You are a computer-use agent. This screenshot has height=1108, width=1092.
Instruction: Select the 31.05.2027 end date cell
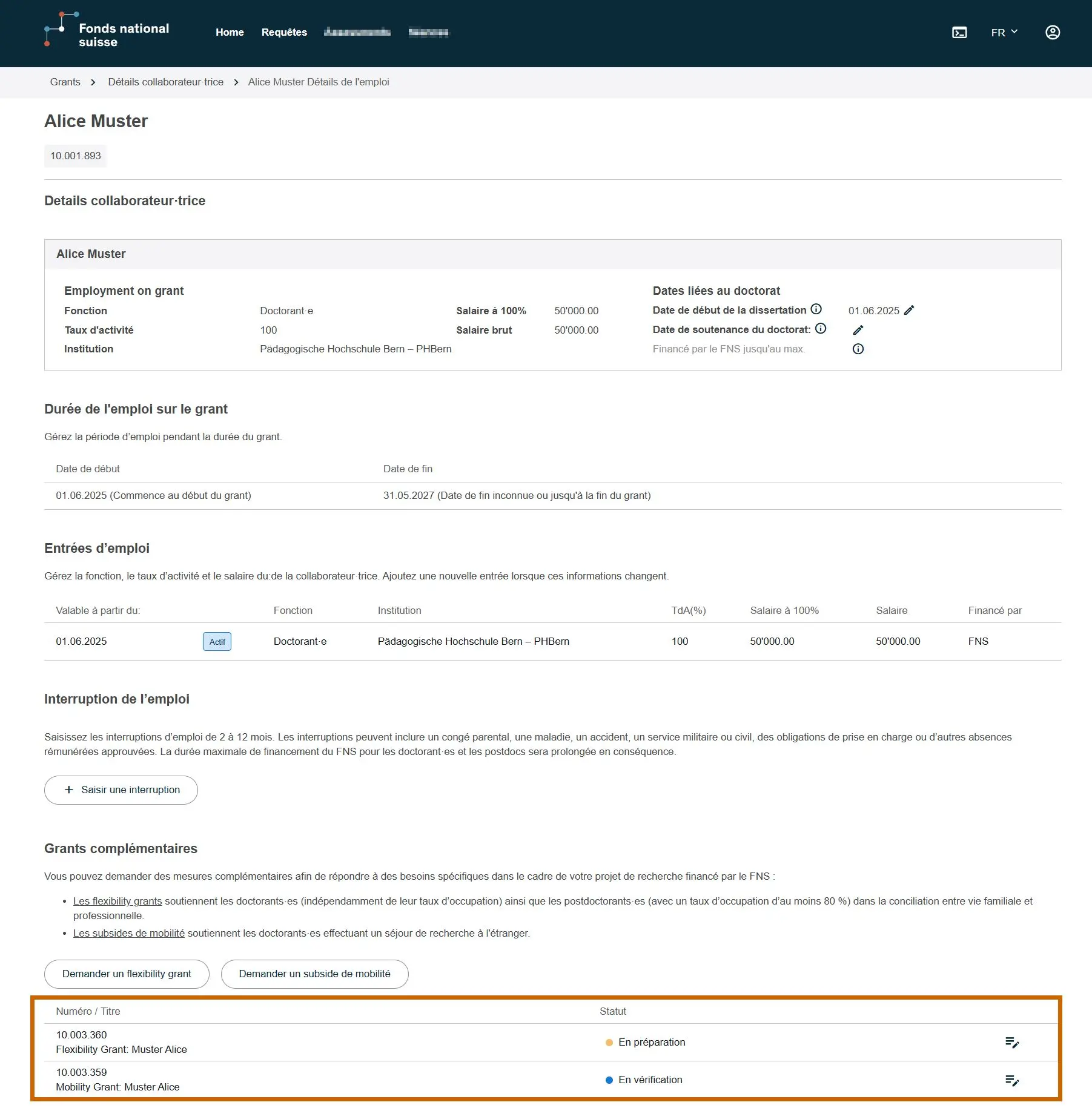pyautogui.click(x=517, y=496)
